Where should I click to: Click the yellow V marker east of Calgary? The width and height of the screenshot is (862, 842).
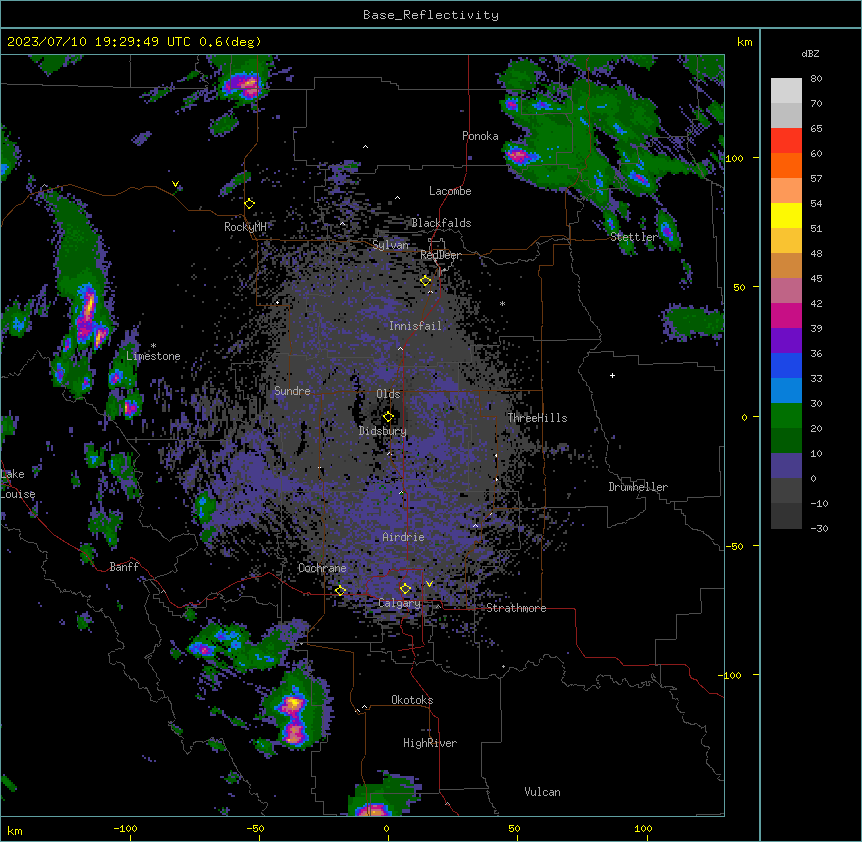[429, 584]
